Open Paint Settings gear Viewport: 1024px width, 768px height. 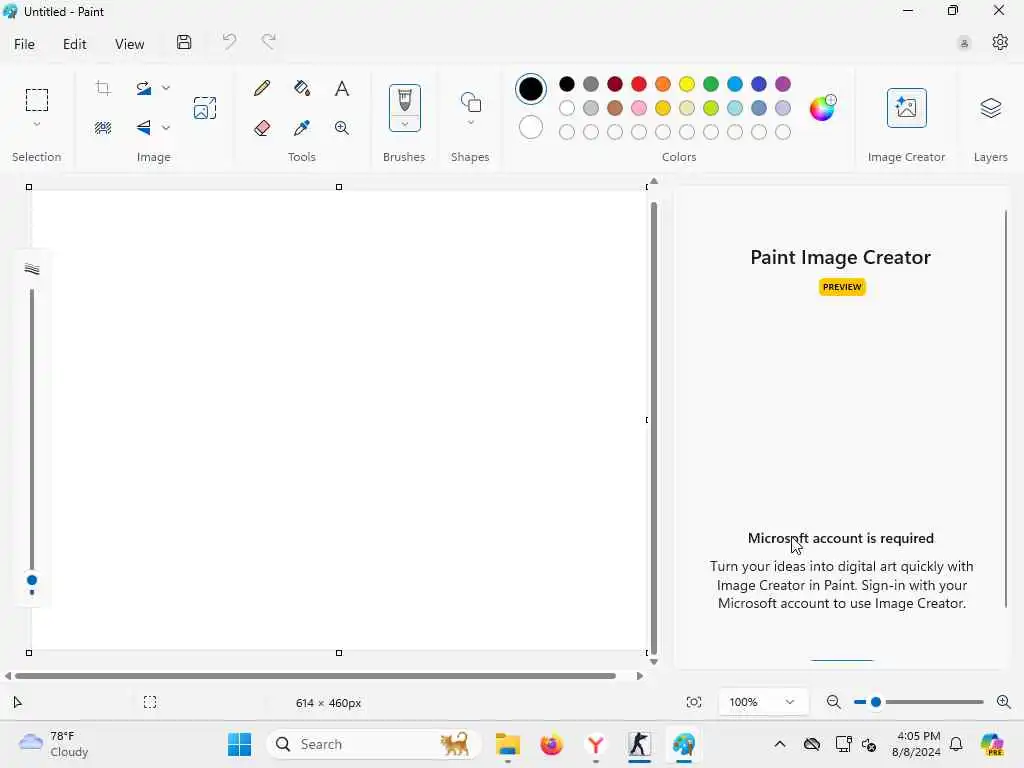coord(1000,42)
